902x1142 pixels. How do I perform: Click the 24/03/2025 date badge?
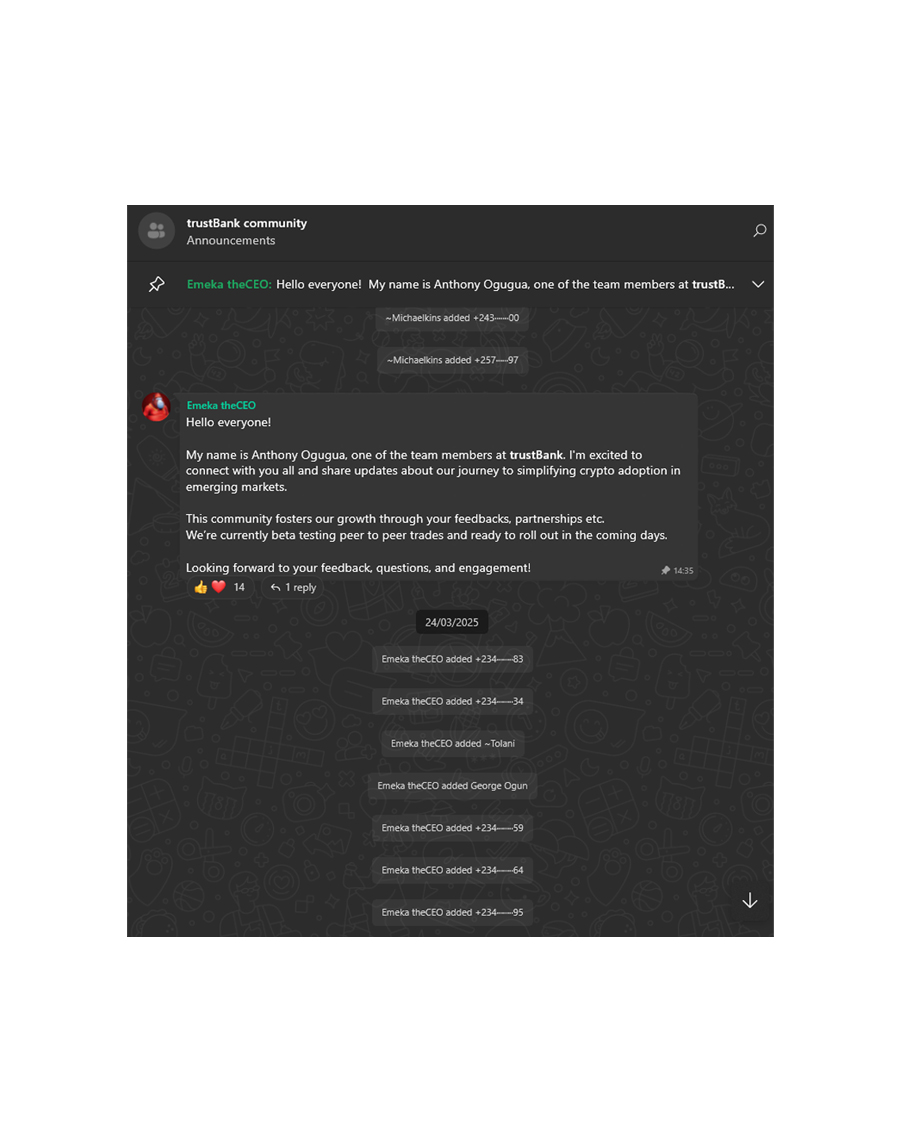(x=452, y=622)
